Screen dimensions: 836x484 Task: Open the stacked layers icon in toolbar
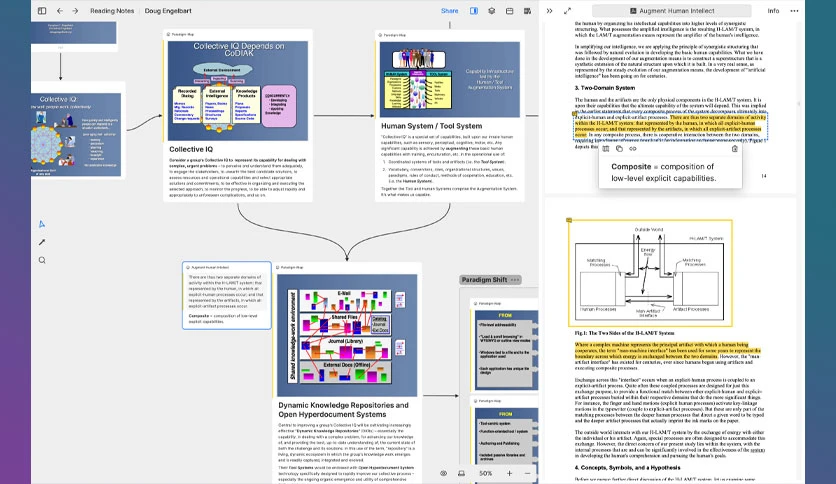click(492, 11)
